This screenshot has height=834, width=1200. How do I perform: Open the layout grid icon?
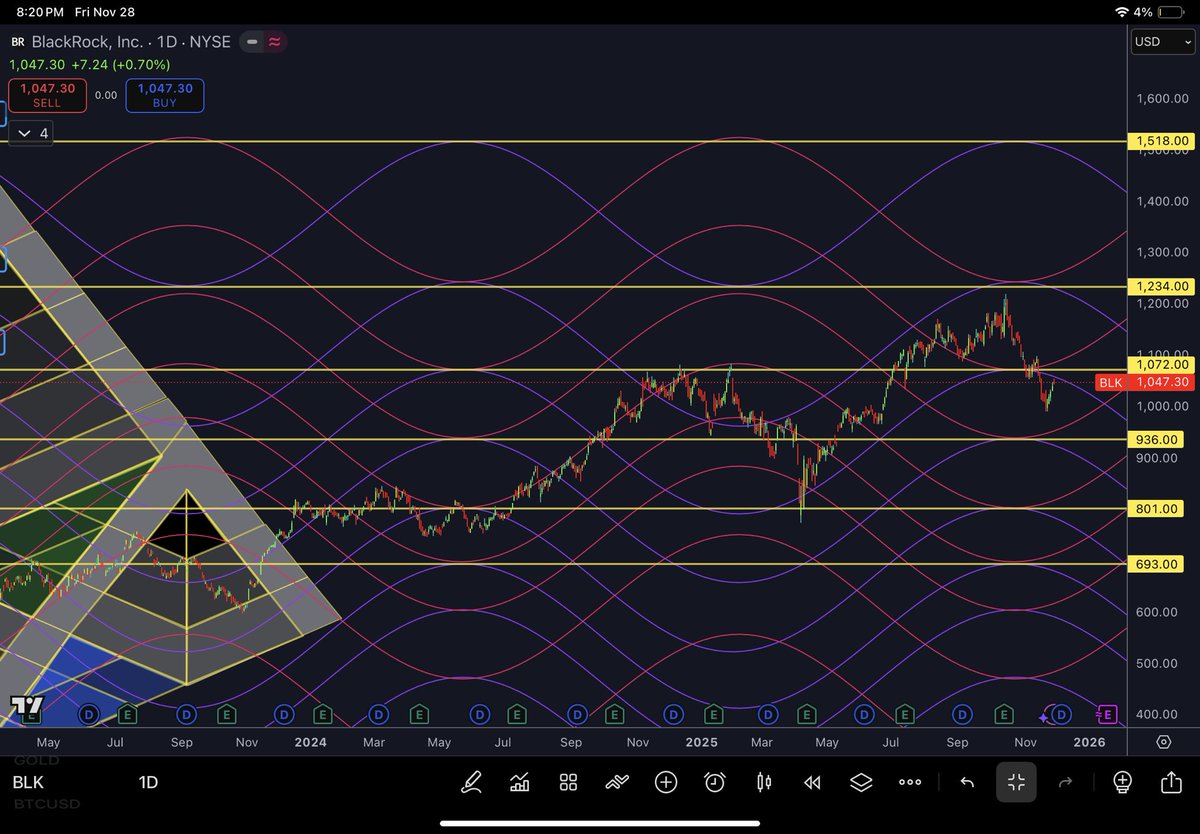pos(568,782)
